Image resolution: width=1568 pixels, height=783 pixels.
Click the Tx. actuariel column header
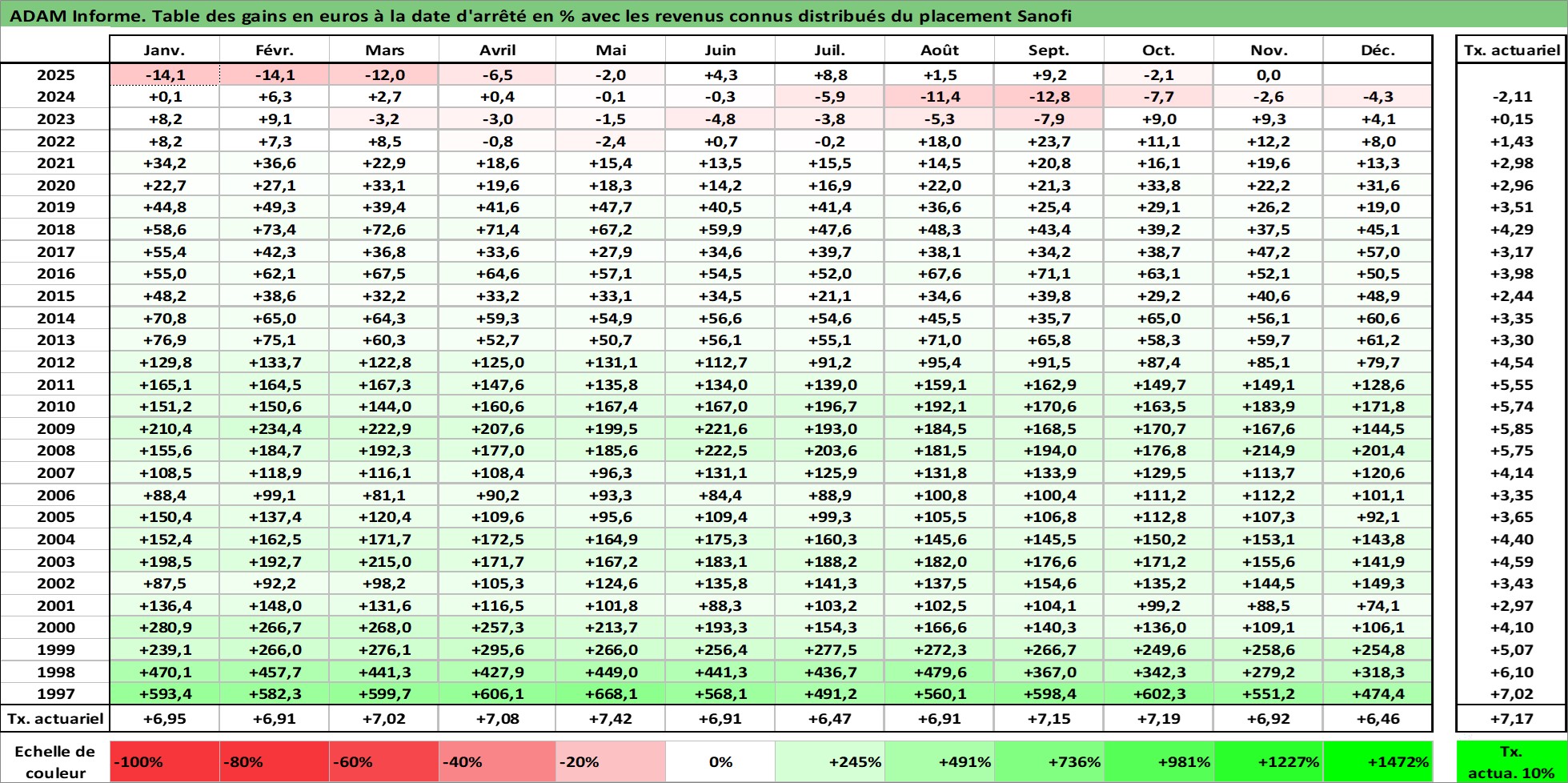click(x=1512, y=50)
